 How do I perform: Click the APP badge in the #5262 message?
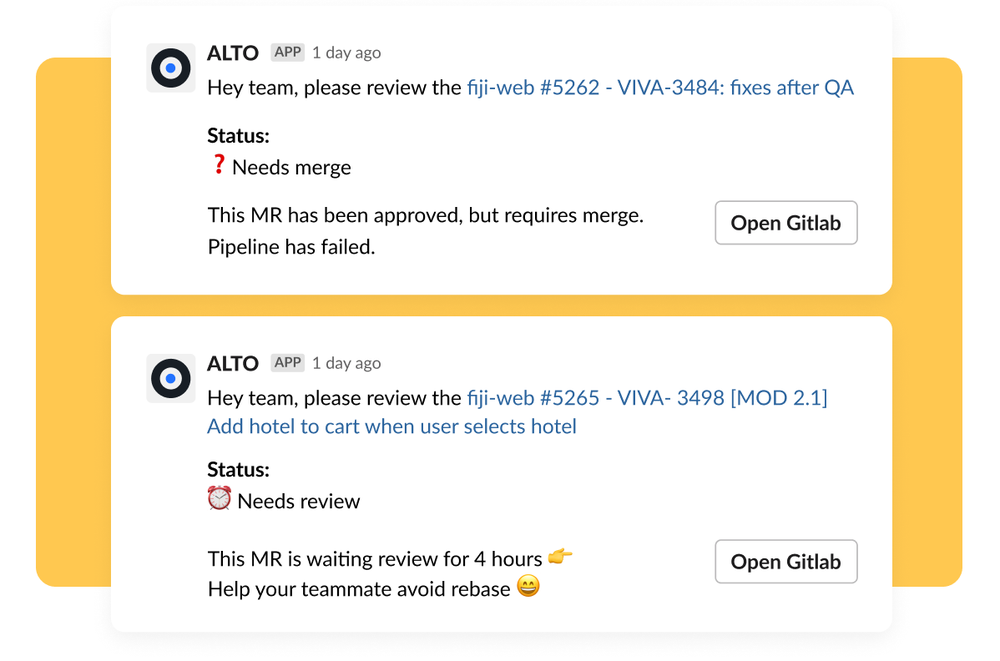(288, 52)
